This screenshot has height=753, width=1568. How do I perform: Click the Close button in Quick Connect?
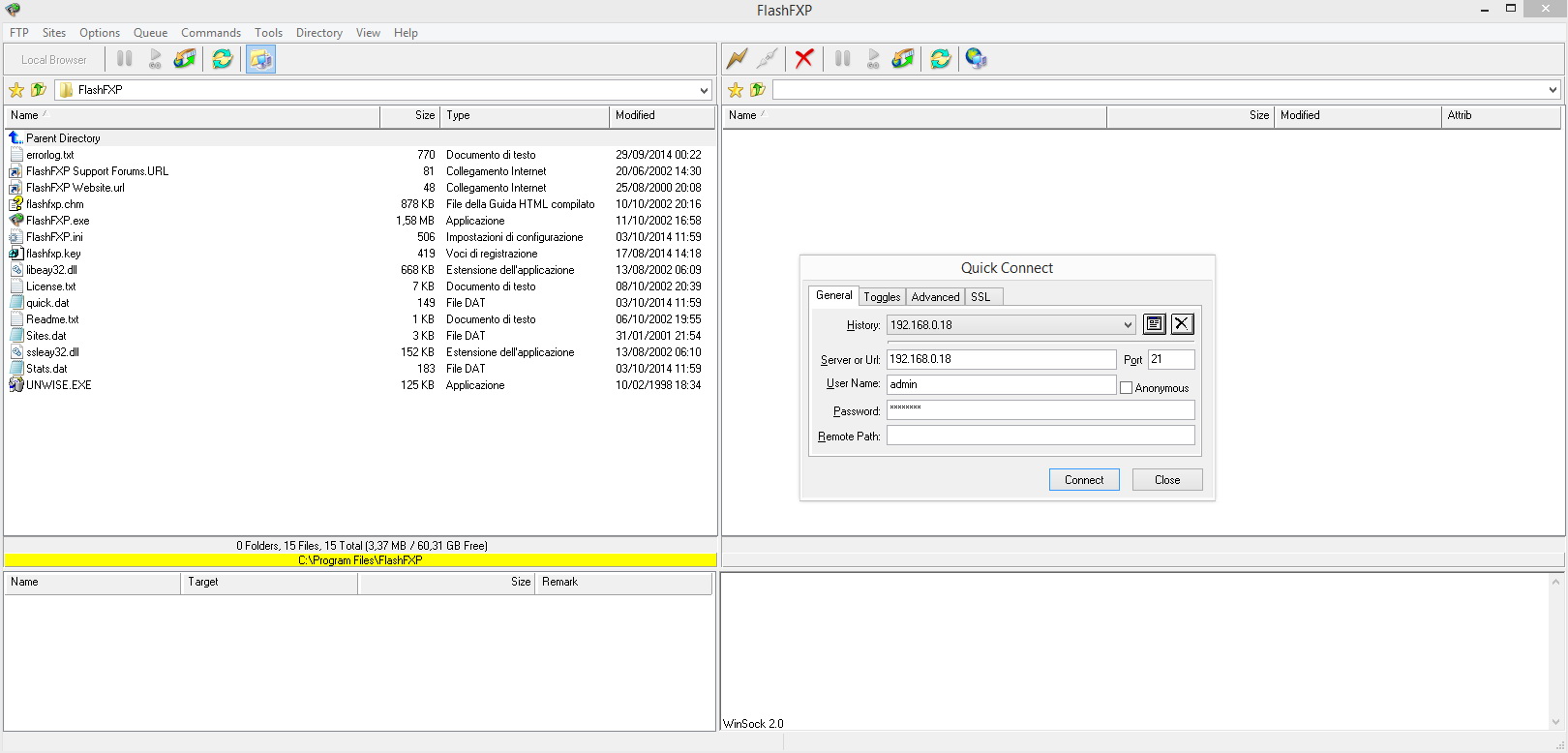[x=1167, y=480]
